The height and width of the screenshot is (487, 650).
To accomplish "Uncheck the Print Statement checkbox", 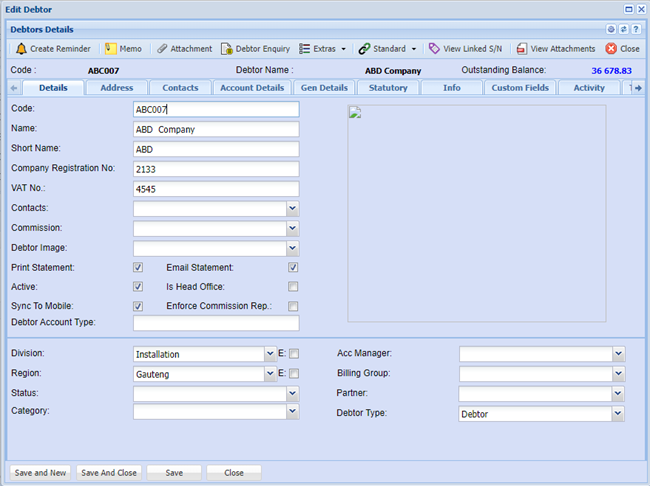I will pos(138,268).
